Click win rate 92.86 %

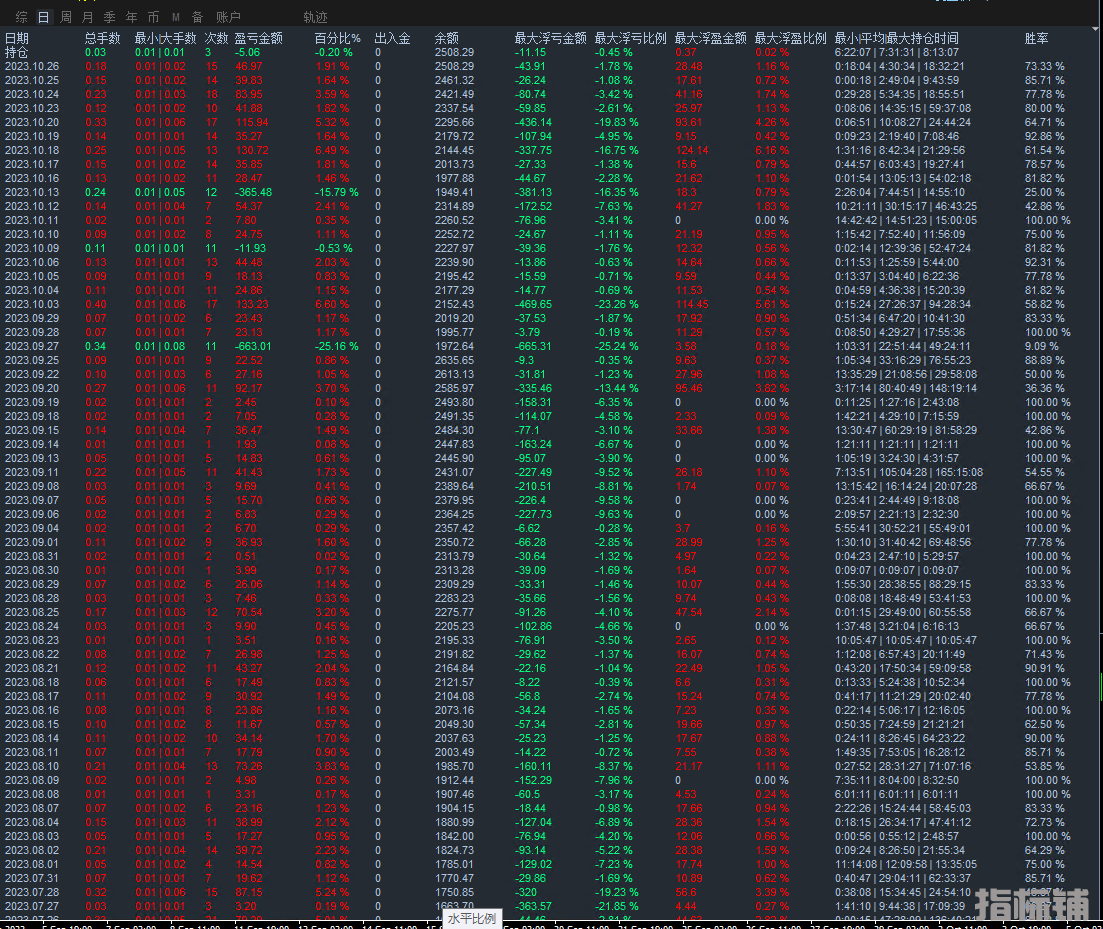coord(1045,136)
